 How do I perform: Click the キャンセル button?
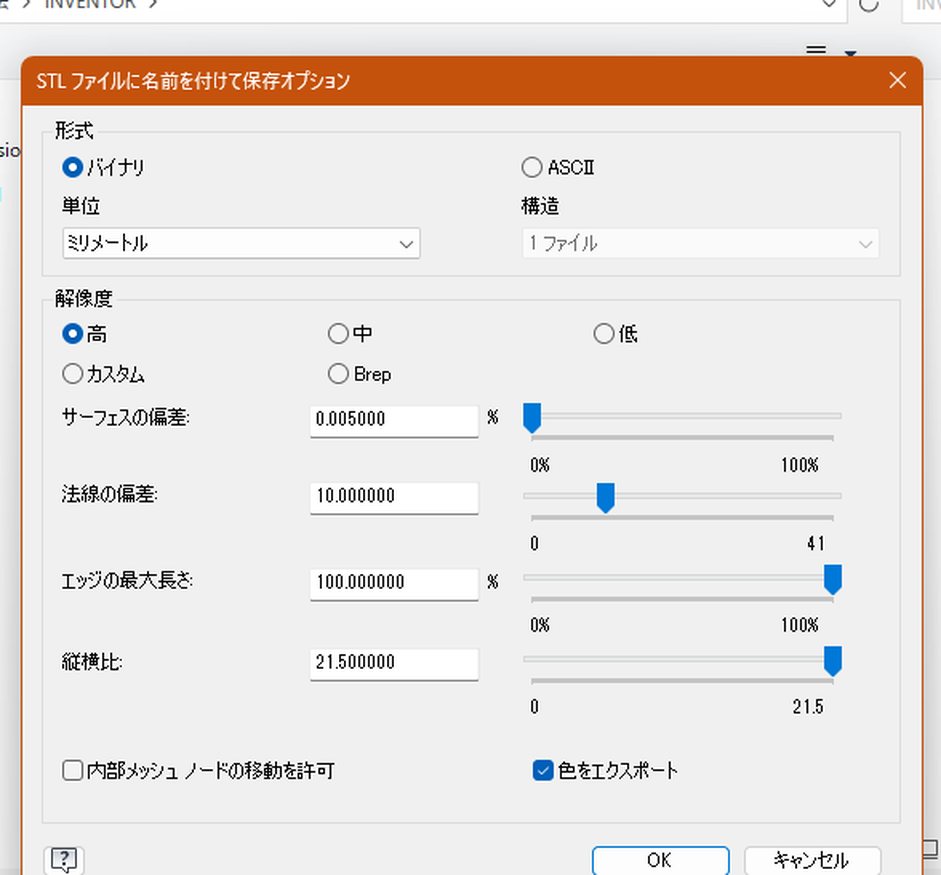(x=813, y=861)
